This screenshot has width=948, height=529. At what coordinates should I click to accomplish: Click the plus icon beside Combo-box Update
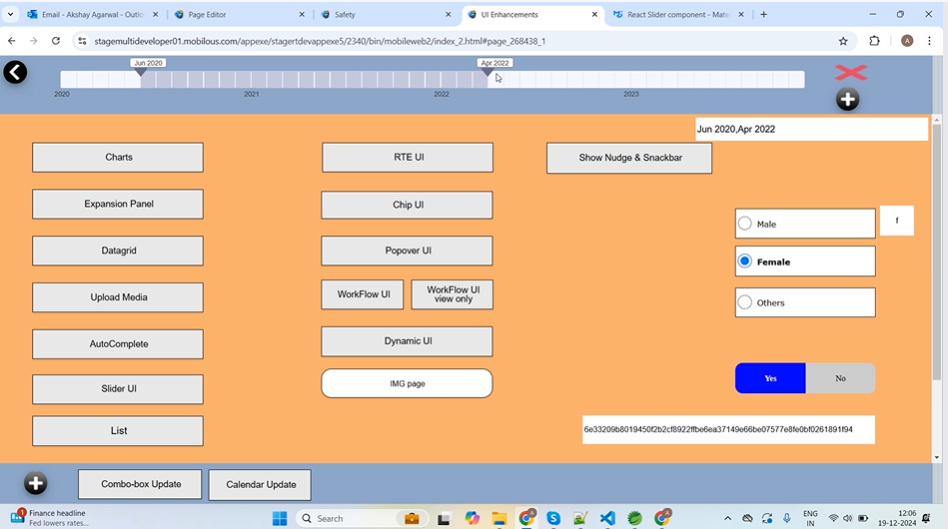tap(36, 484)
